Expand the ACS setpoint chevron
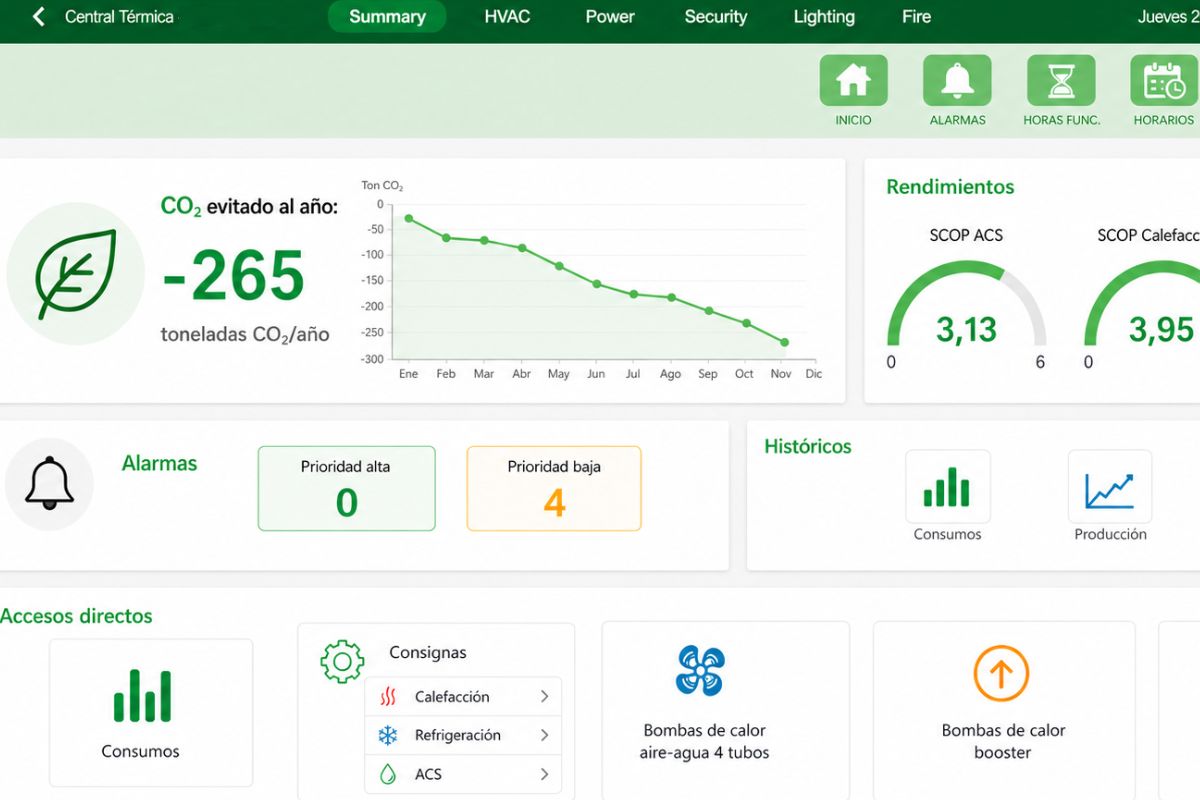 tap(544, 774)
